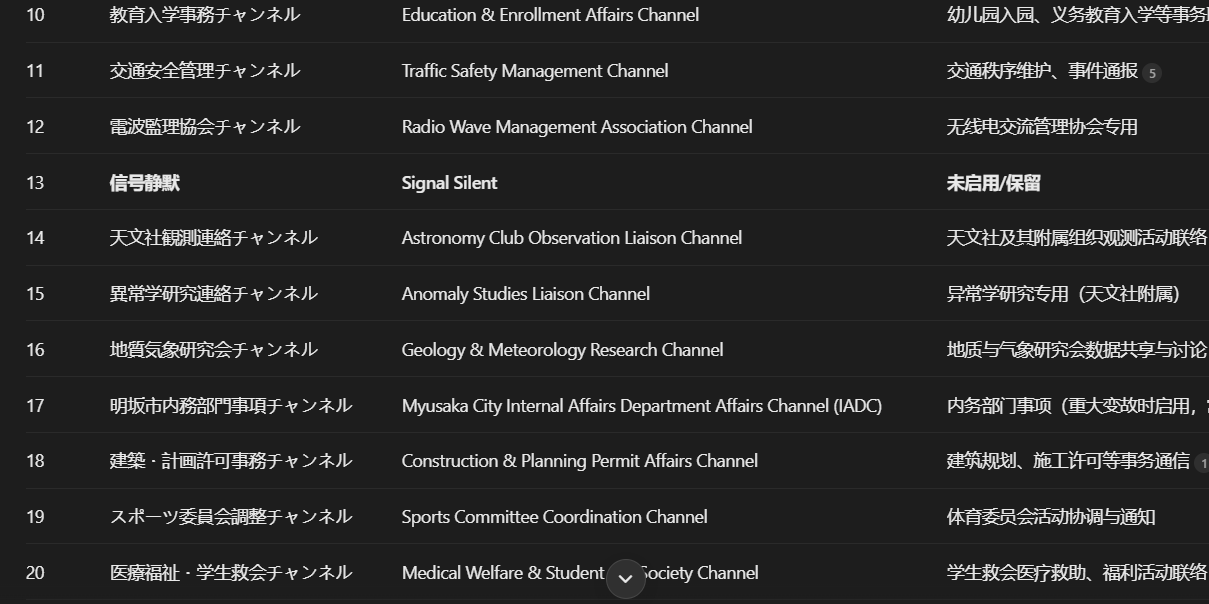Click the "信号静默" row title
Screen dimensions: 1209x604
click(x=145, y=183)
